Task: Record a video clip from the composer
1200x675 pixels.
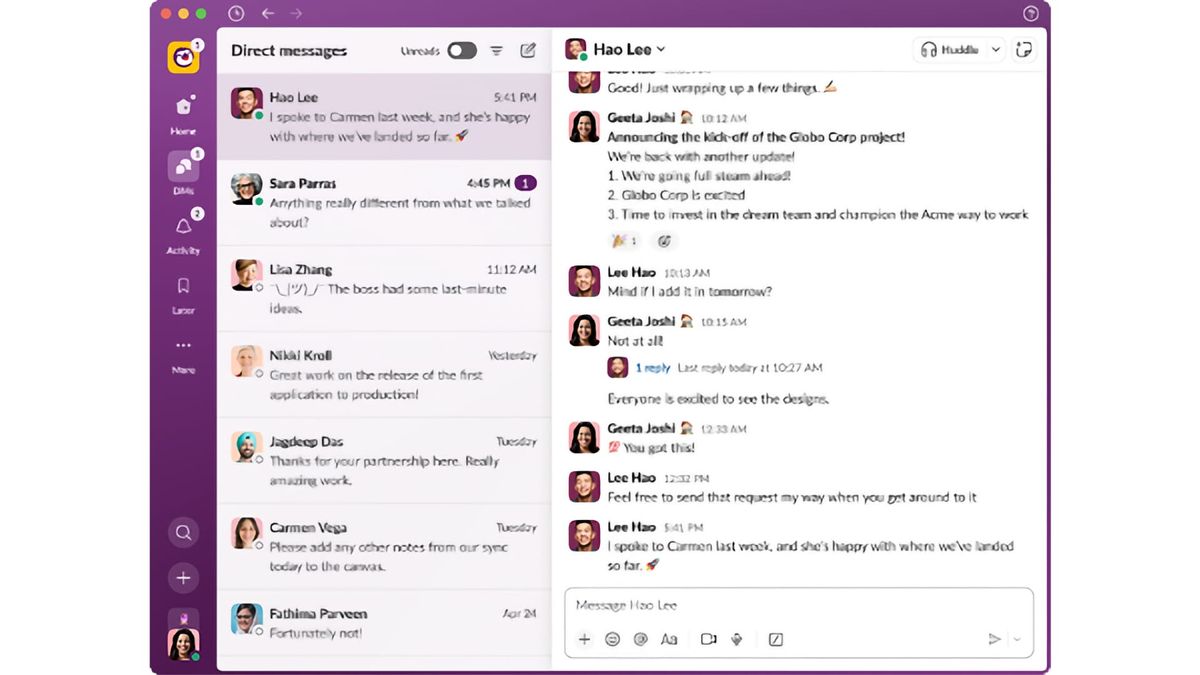Action: point(708,638)
